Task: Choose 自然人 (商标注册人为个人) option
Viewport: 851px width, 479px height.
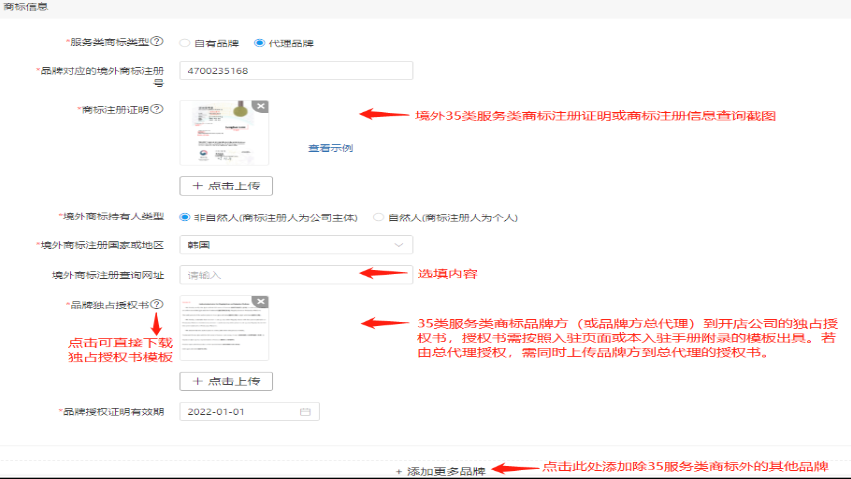Action: coord(378,217)
